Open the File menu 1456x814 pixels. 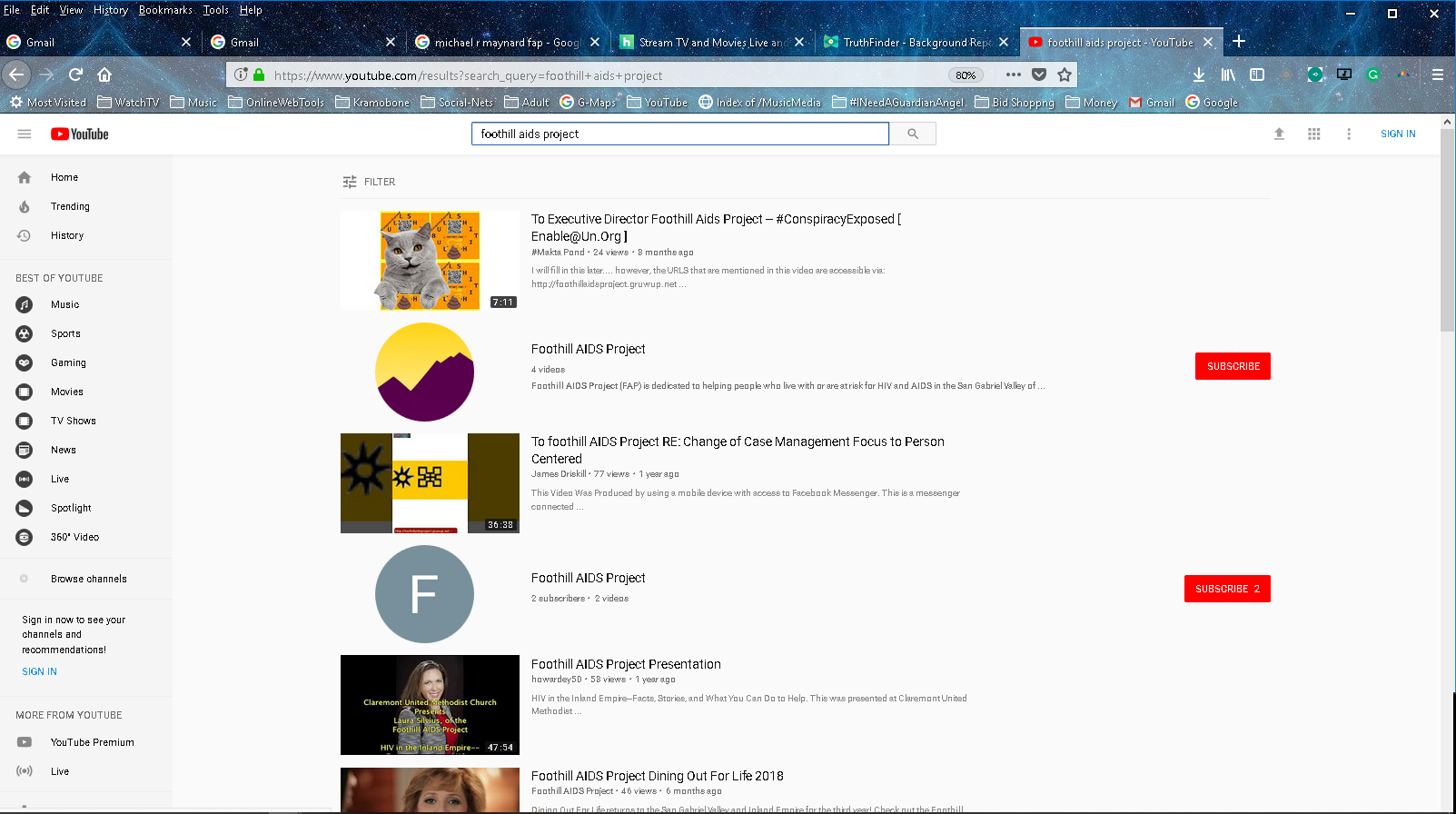(x=12, y=10)
